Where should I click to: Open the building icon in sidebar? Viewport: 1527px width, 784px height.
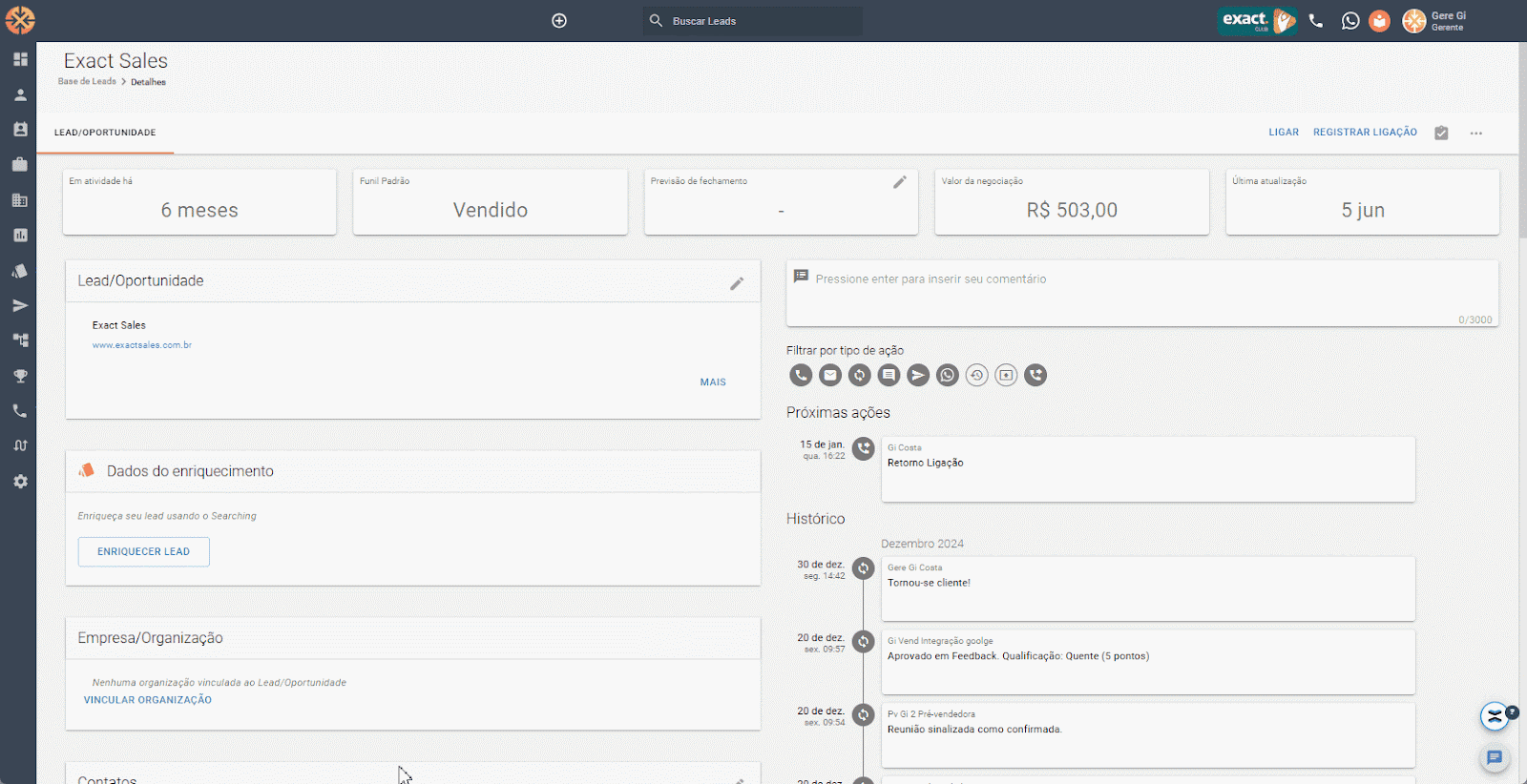point(20,199)
